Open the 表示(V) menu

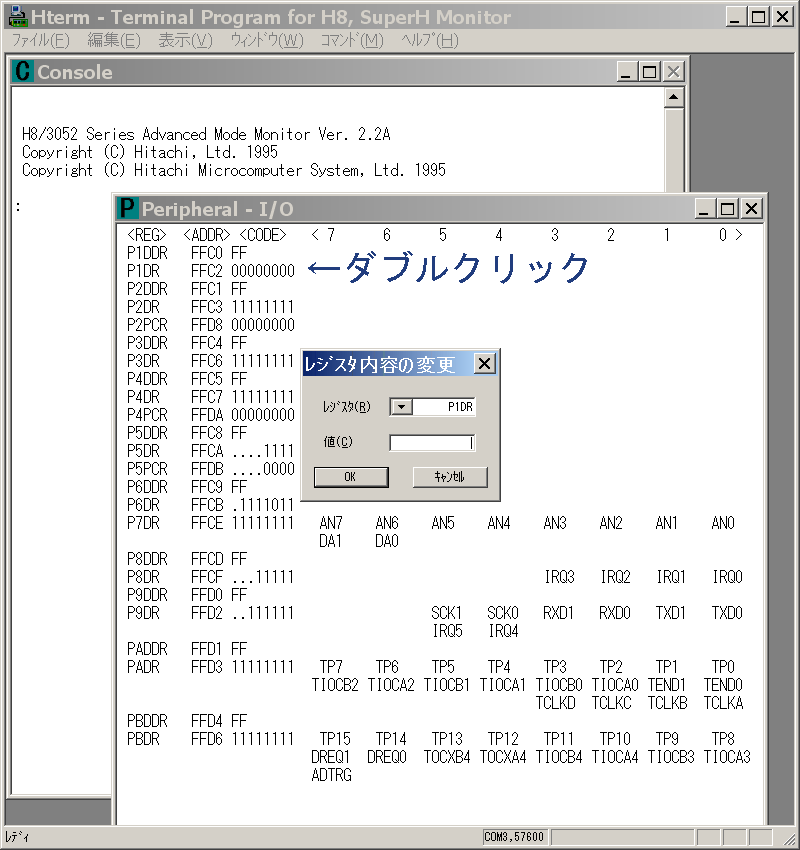coord(185,40)
